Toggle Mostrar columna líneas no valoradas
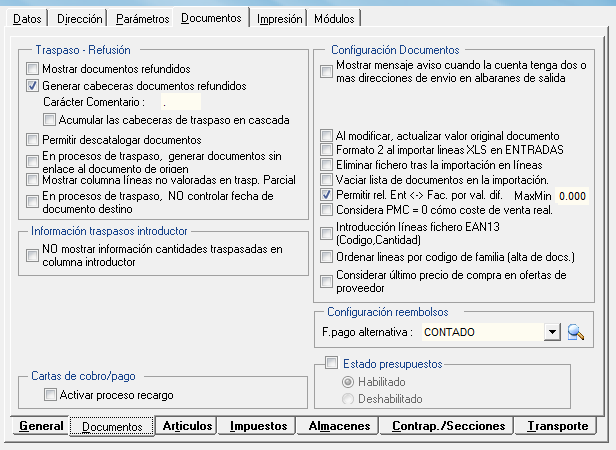The image size is (616, 450). pyautogui.click(x=32, y=180)
